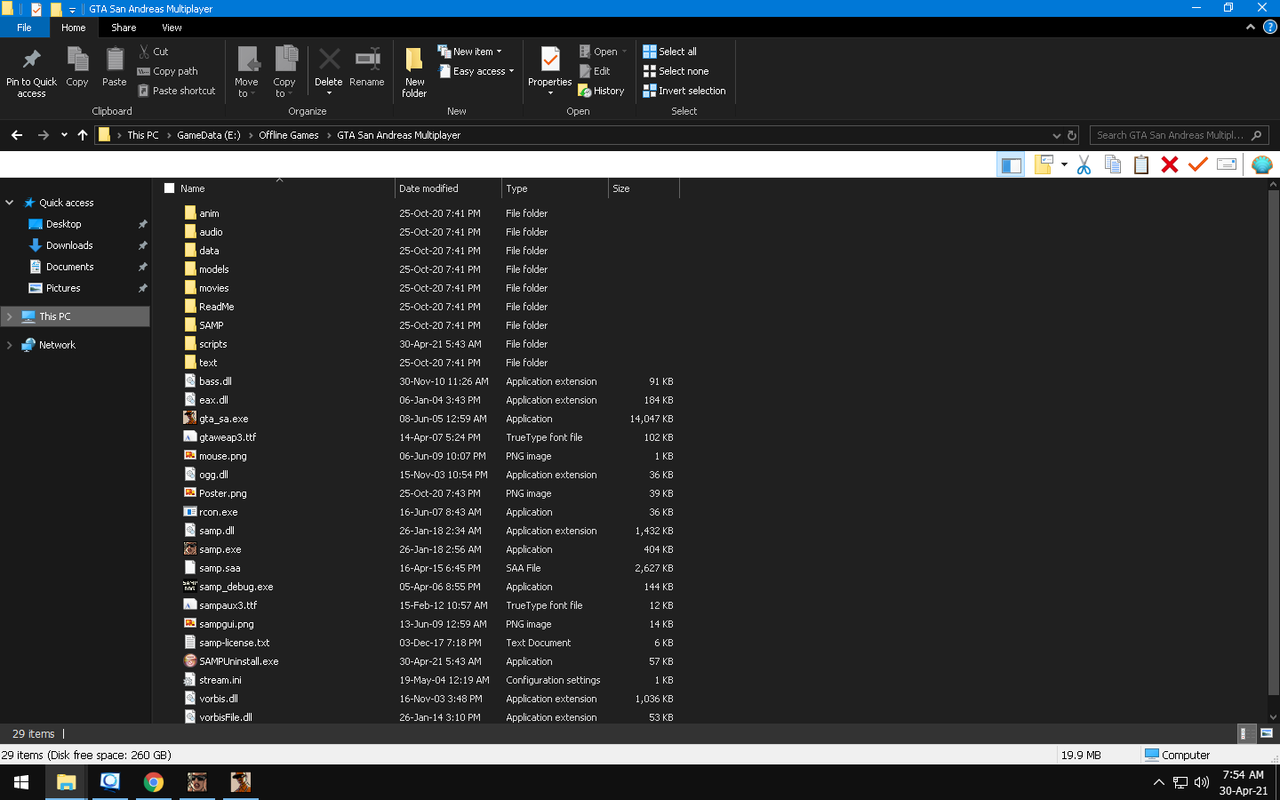
Task: Click the Copy icon in the ribbon
Action: tap(77, 60)
